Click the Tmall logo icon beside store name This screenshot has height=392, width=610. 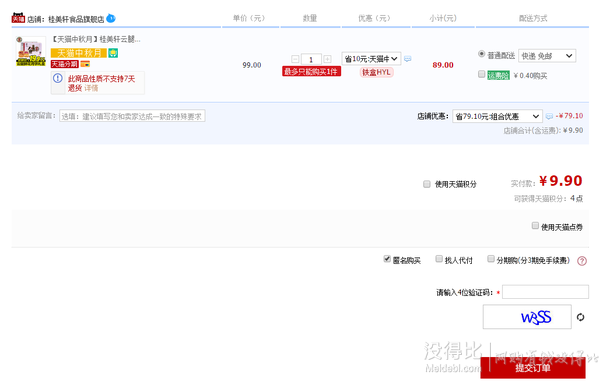18,18
